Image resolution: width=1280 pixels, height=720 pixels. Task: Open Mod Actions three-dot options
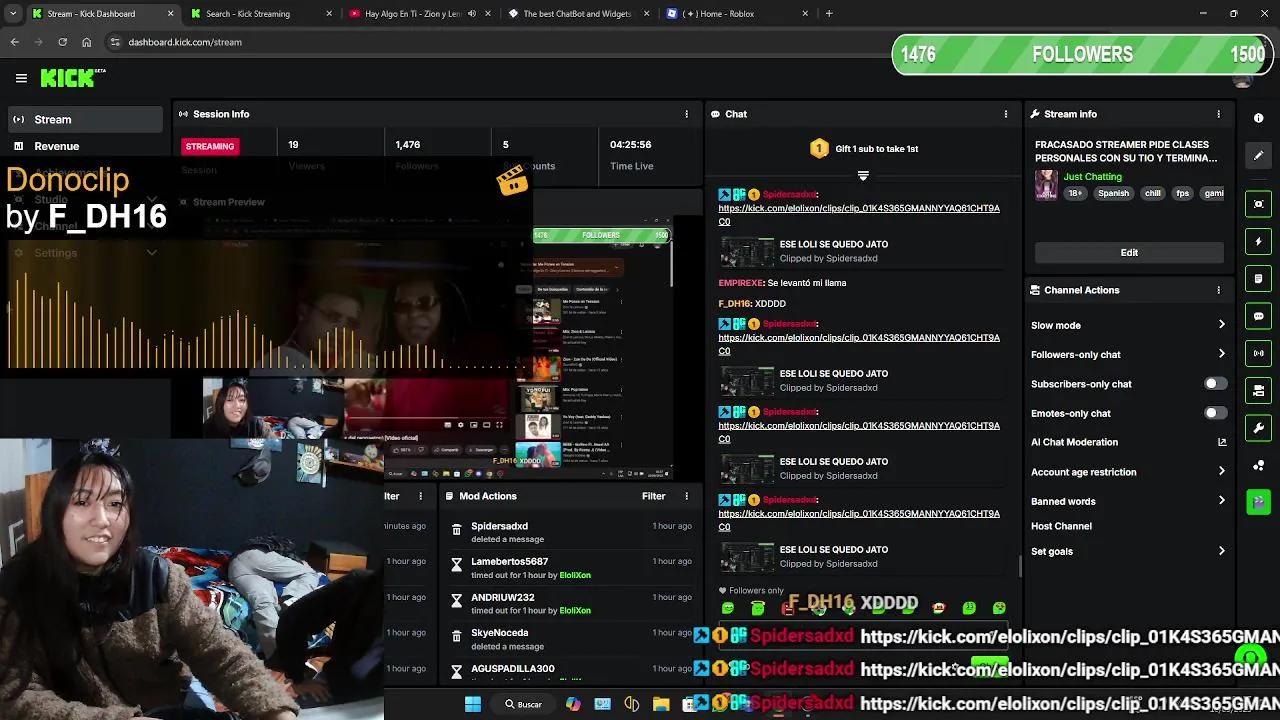tap(686, 496)
